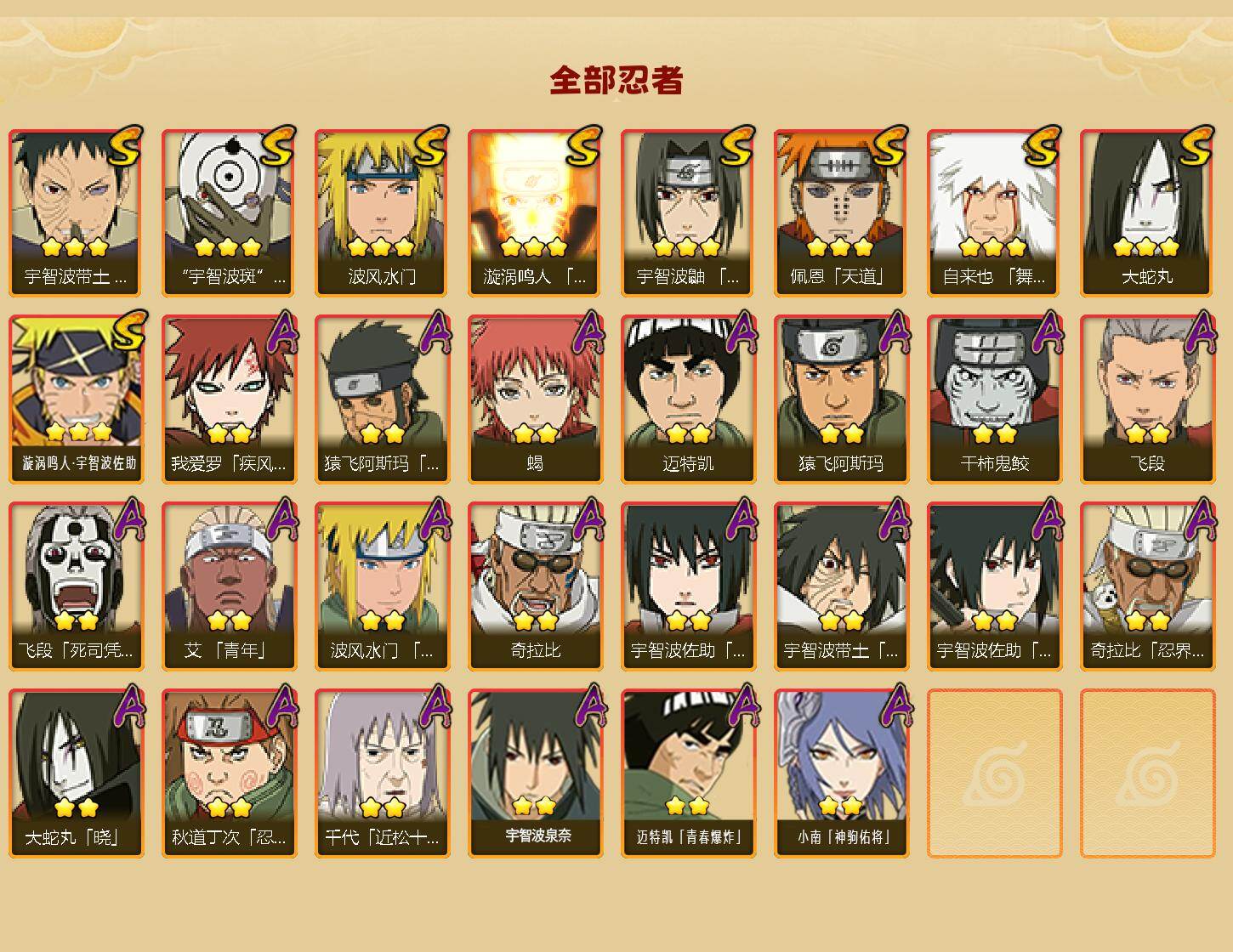Screen dimensions: 1233x952
Task: Select the 猿飞阿斯玛 ninja card without ellipsis
Action: coord(841,399)
